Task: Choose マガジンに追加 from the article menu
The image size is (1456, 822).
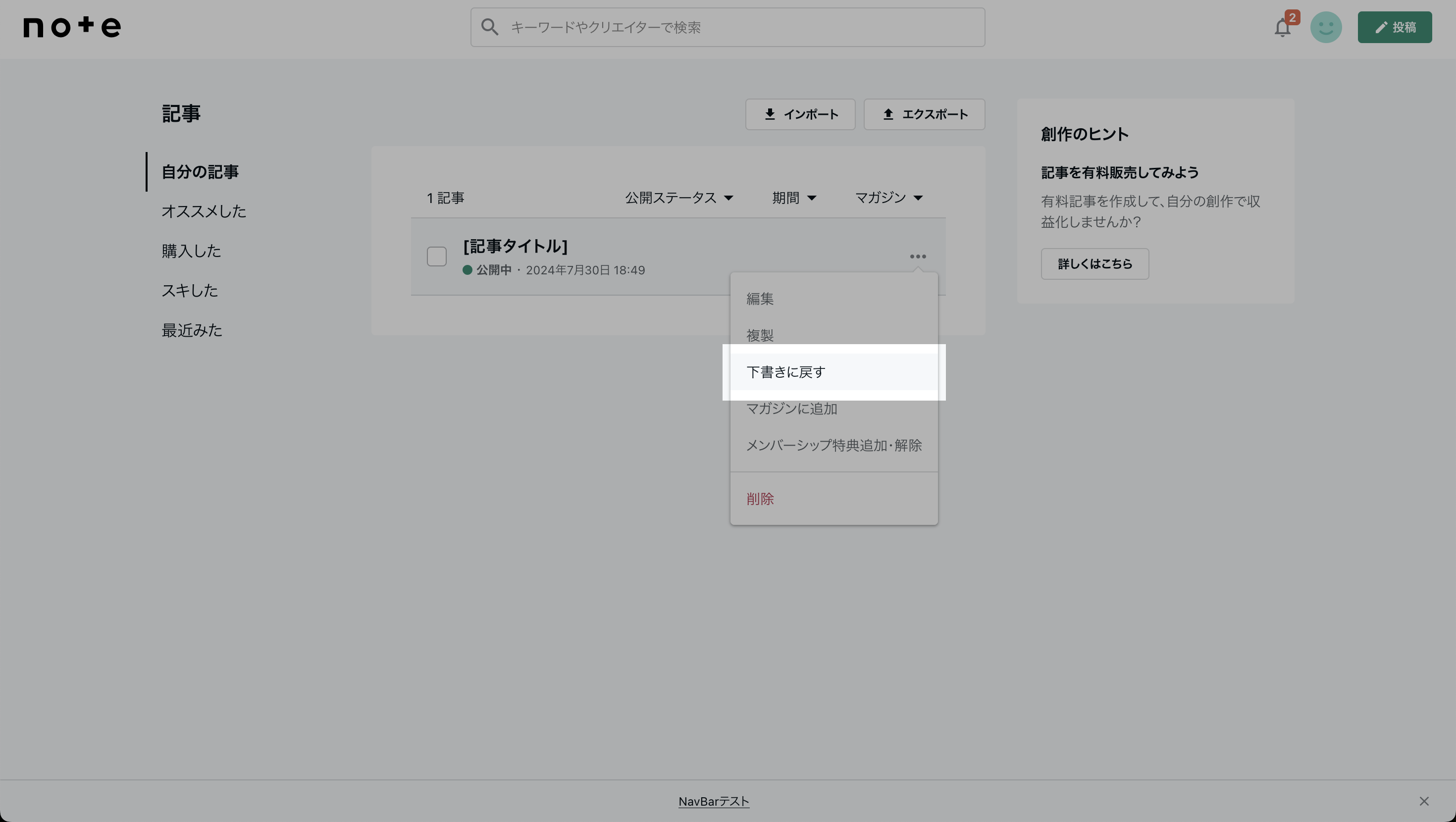Action: (833, 408)
